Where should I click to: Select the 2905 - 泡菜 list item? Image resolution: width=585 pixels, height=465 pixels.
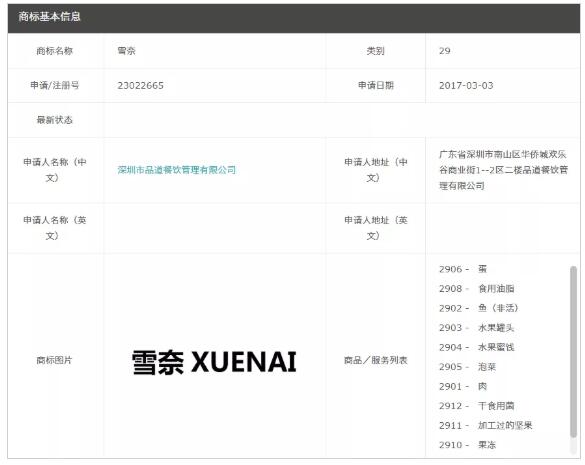tap(467, 367)
